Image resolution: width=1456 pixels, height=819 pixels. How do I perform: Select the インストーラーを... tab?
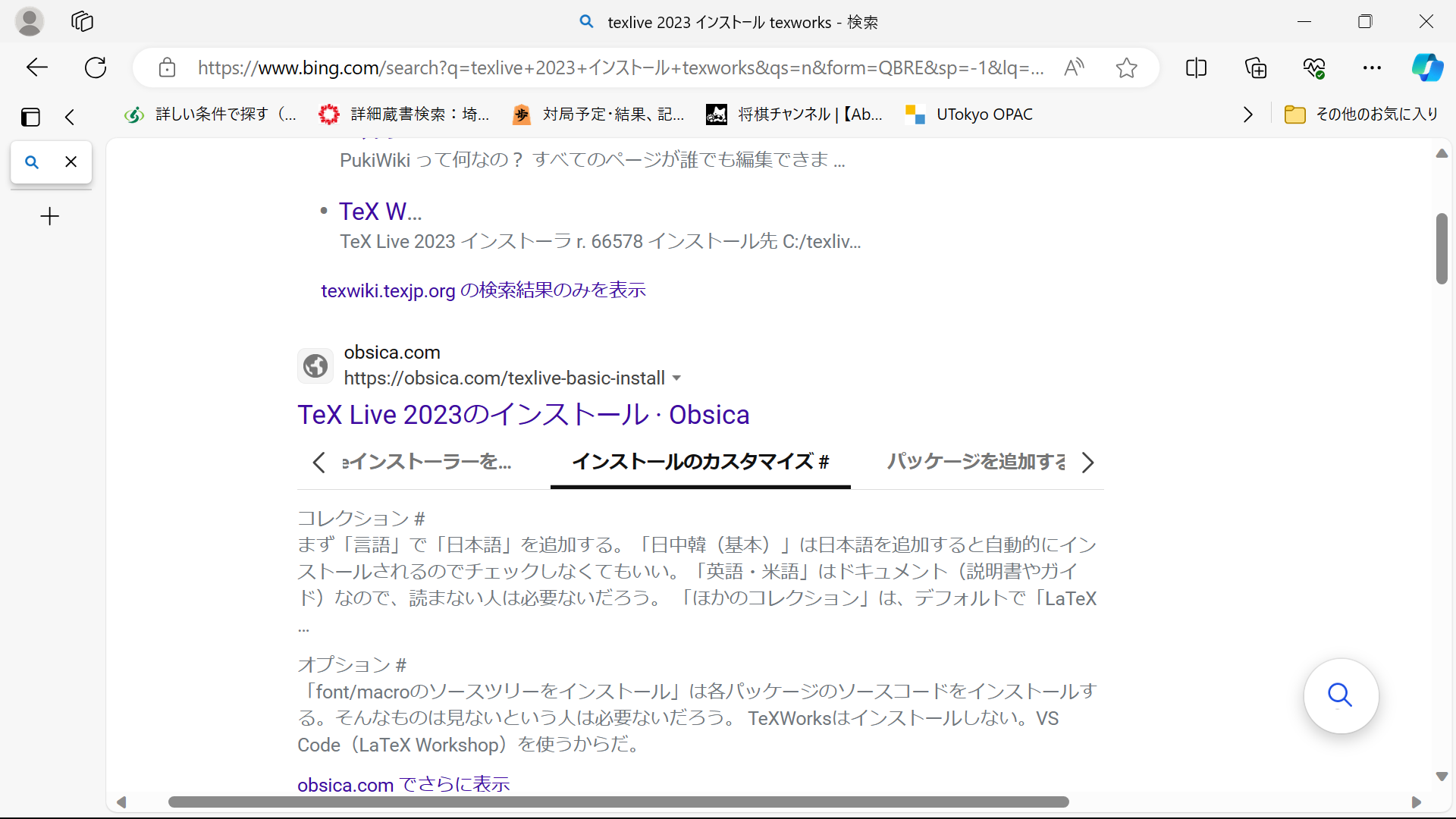tap(427, 461)
